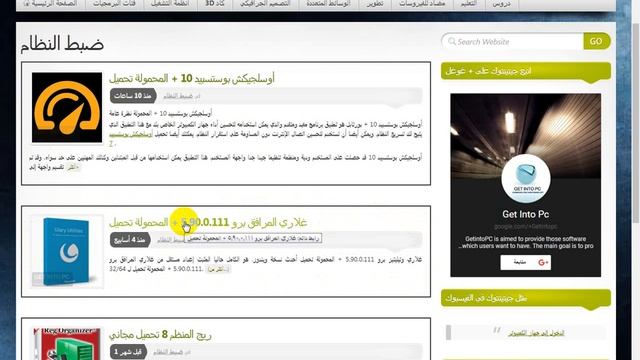Screen dimensions: 640x360
Task: Click read more link in Glary excerpt
Action: [x=218, y=269]
